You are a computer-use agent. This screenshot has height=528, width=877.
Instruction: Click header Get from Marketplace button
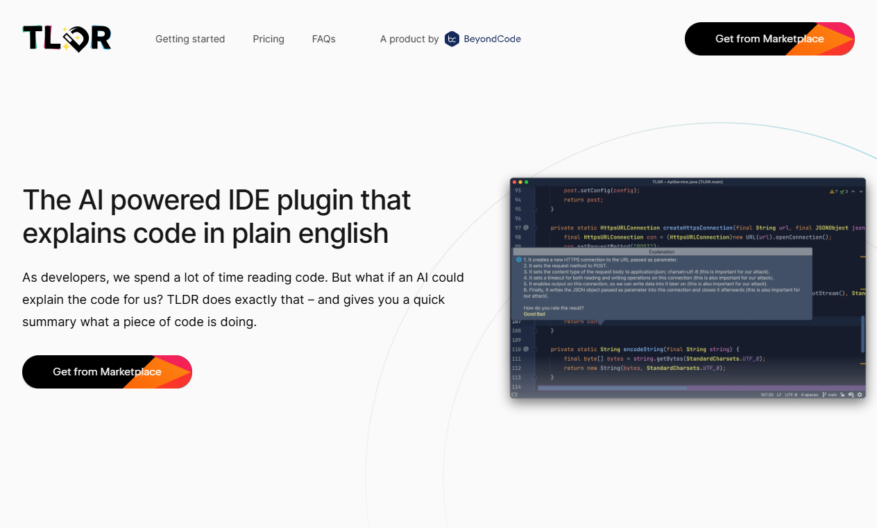click(x=770, y=39)
